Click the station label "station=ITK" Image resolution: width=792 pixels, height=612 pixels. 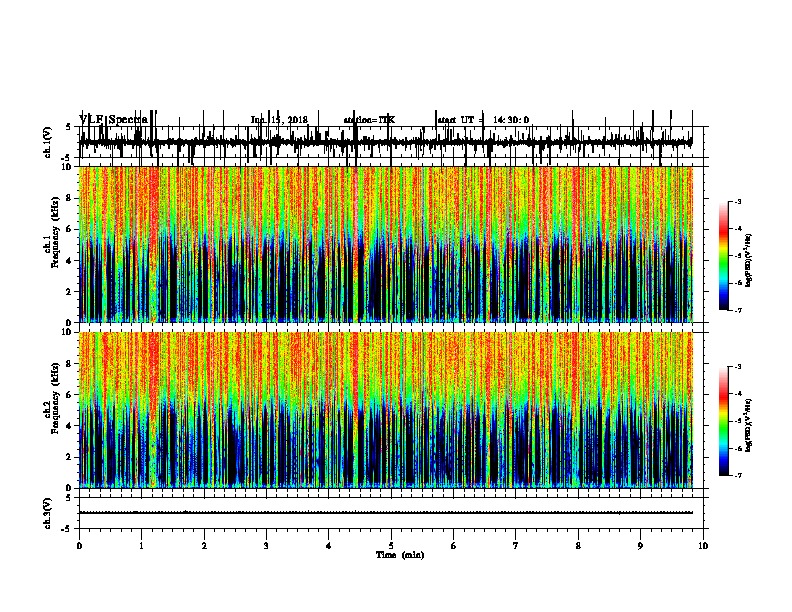369,120
